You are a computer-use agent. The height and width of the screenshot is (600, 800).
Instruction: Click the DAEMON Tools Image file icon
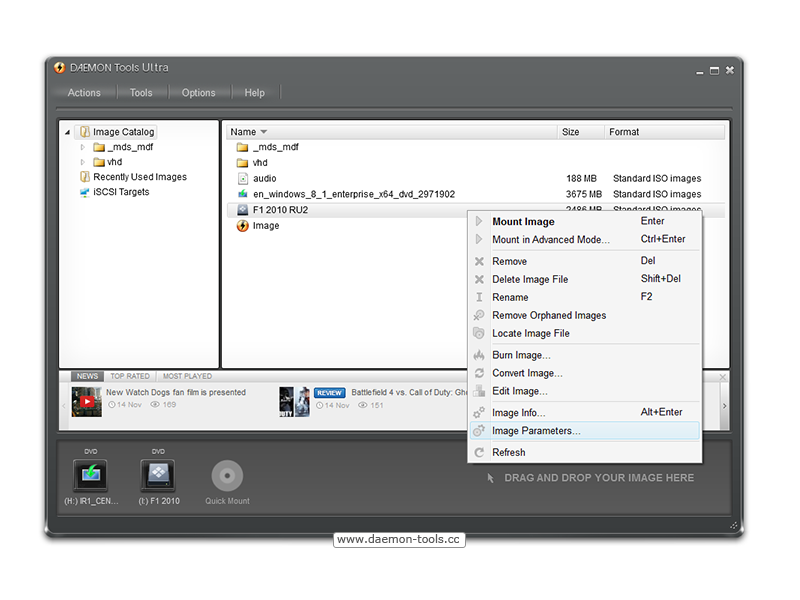coord(242,226)
